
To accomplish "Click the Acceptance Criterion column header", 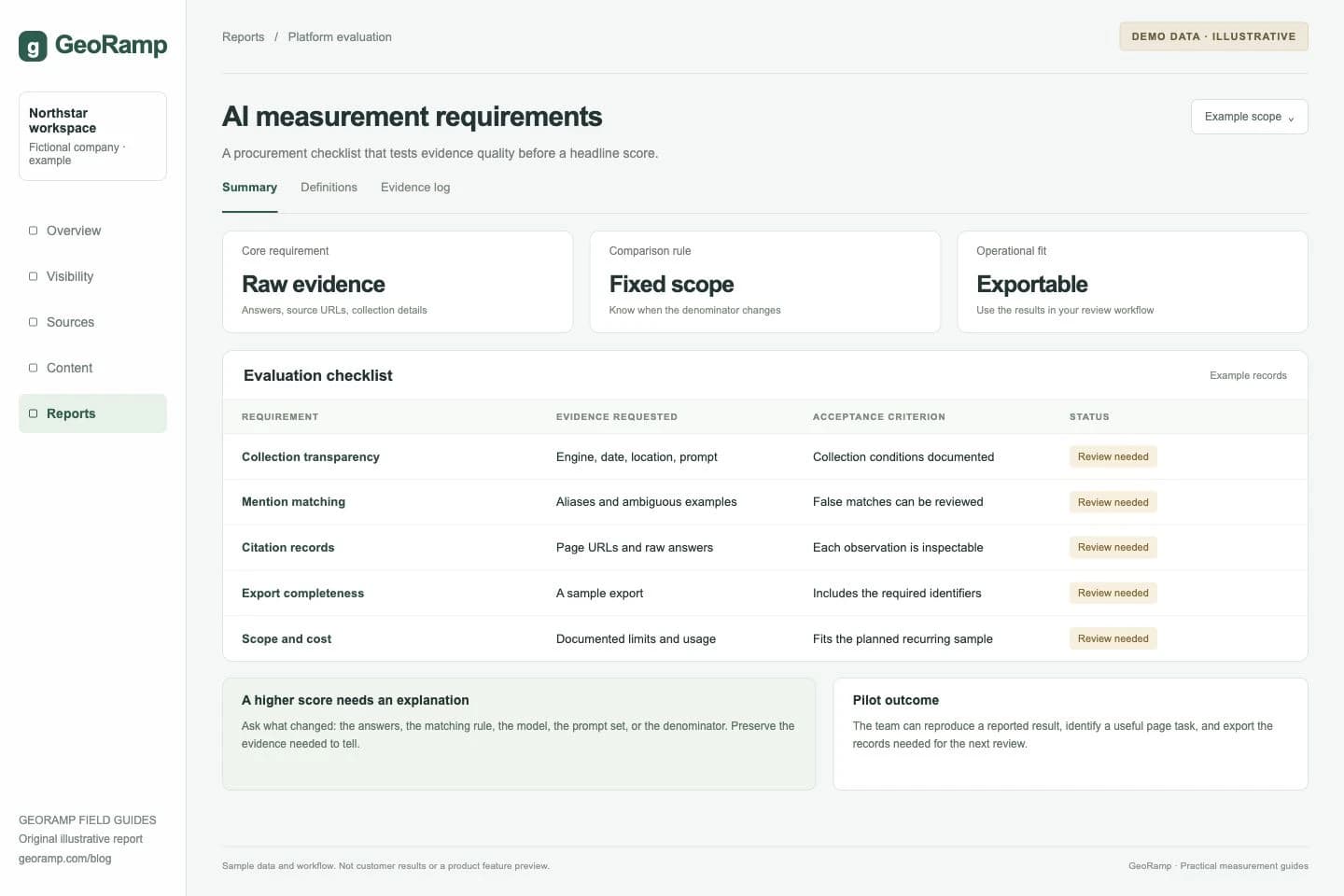I will [x=879, y=417].
